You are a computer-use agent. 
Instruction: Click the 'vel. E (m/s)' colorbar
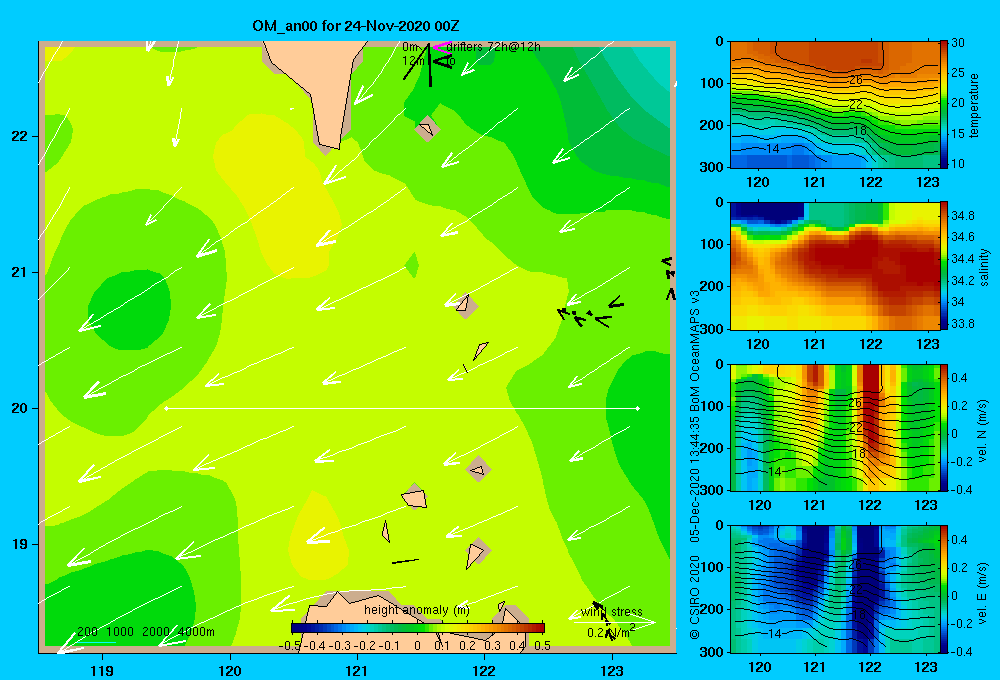click(944, 589)
